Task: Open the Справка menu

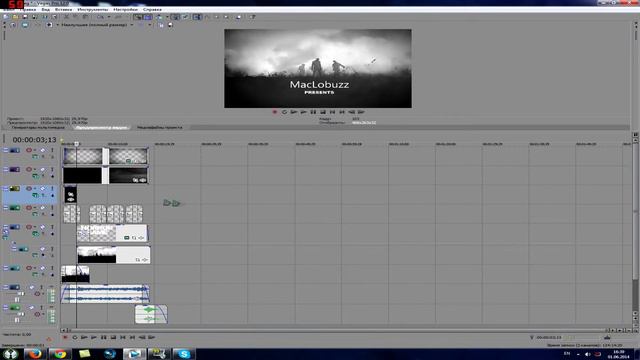Action: tap(152, 9)
